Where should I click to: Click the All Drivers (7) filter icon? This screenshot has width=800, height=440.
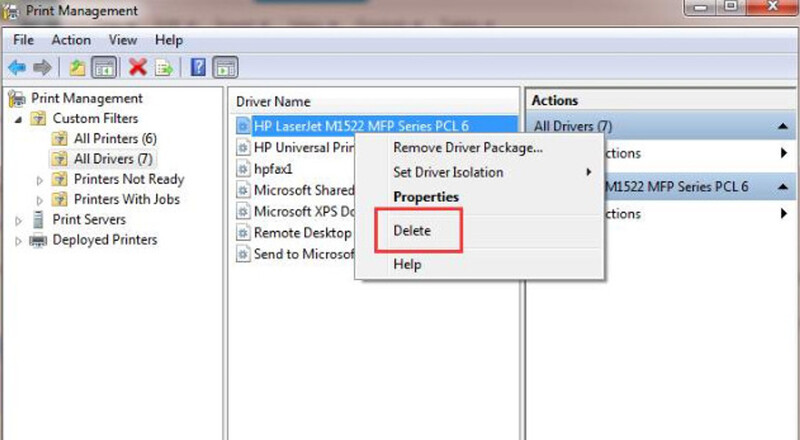click(x=60, y=159)
